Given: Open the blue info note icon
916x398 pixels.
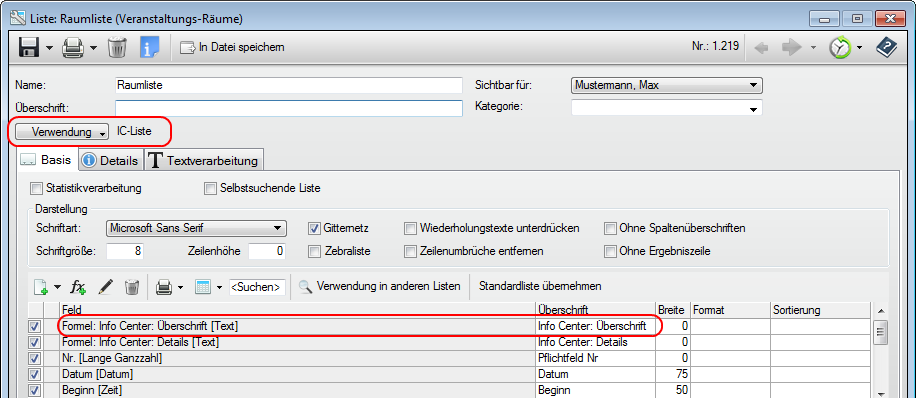Looking at the screenshot, I should 149,47.
